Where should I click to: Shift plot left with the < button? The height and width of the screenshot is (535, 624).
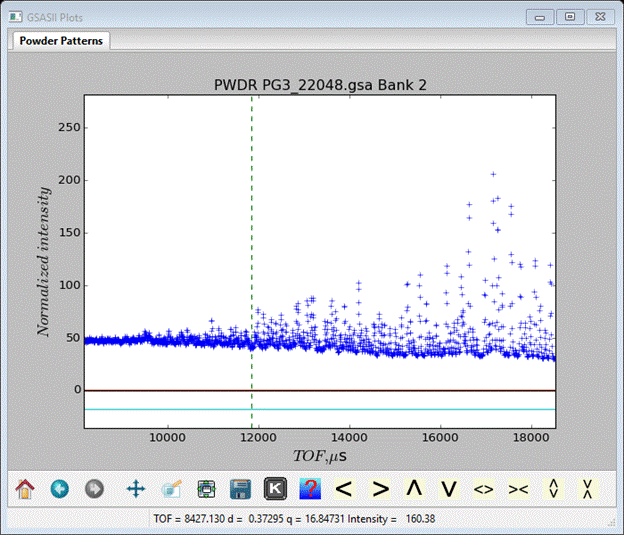(345, 489)
